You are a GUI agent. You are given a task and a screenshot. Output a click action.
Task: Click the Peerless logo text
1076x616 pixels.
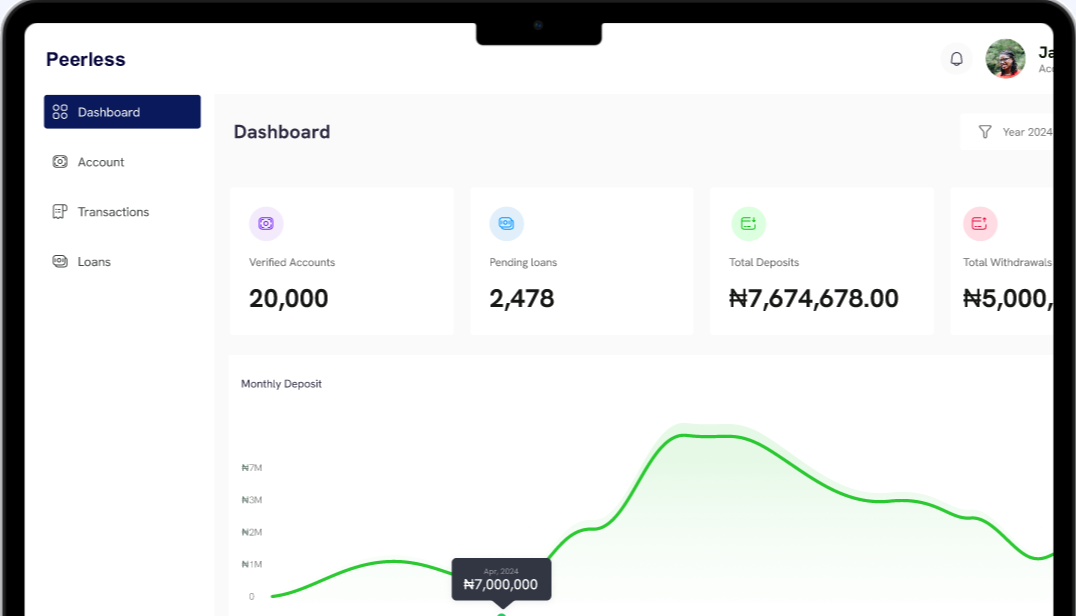coord(86,60)
